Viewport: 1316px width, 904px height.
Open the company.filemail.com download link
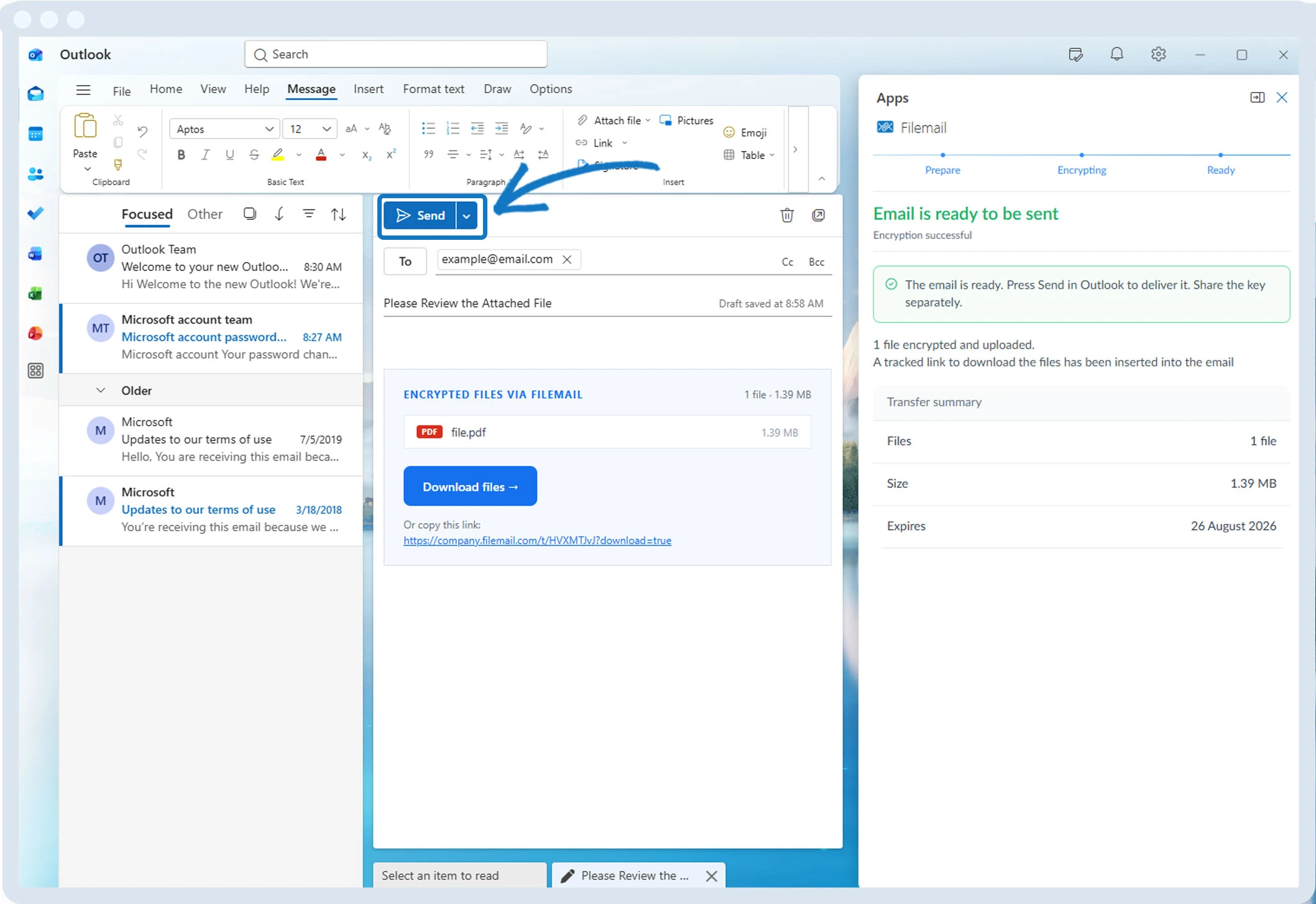coord(537,541)
